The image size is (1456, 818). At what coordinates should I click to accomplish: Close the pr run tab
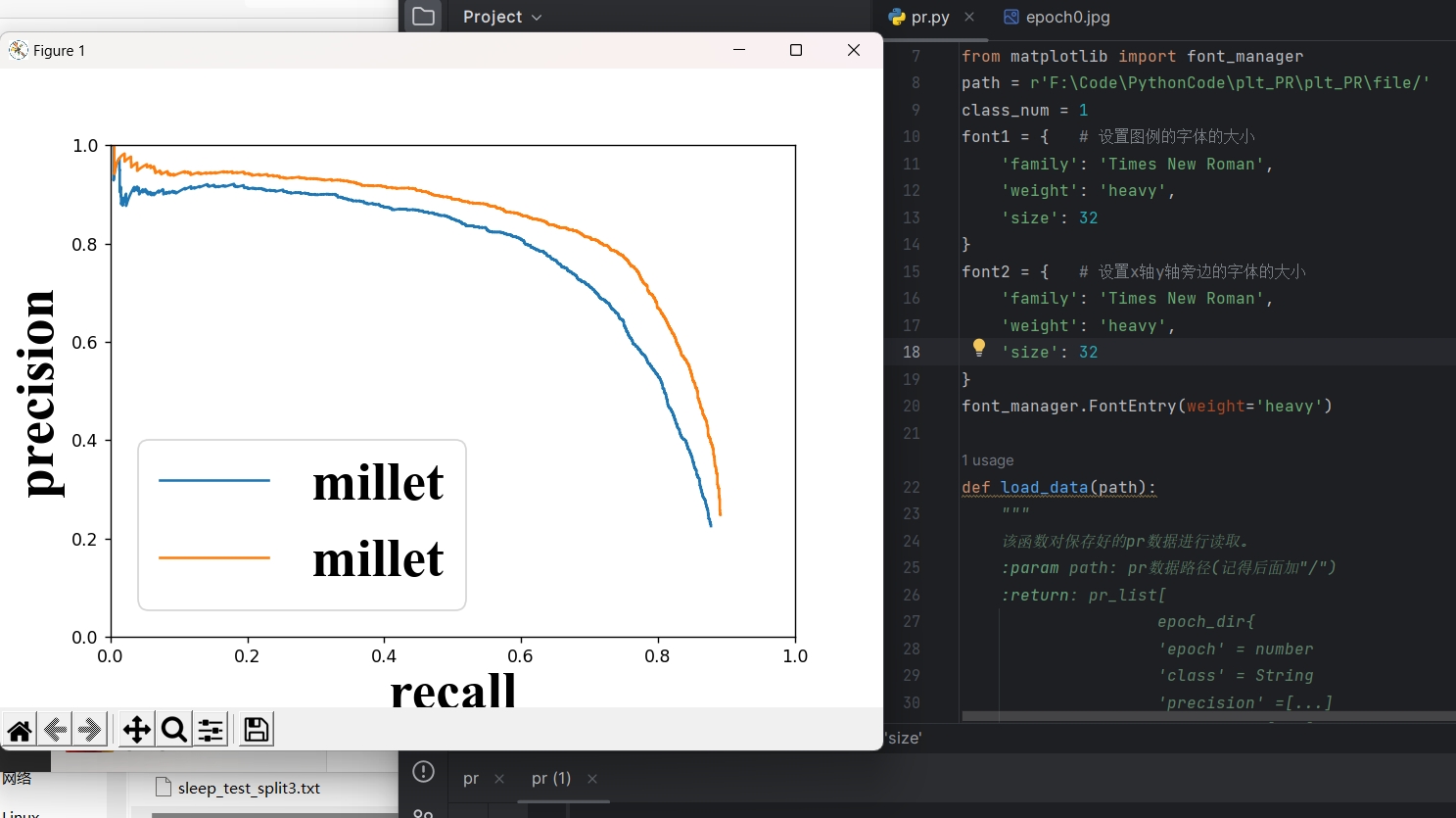coord(499,779)
